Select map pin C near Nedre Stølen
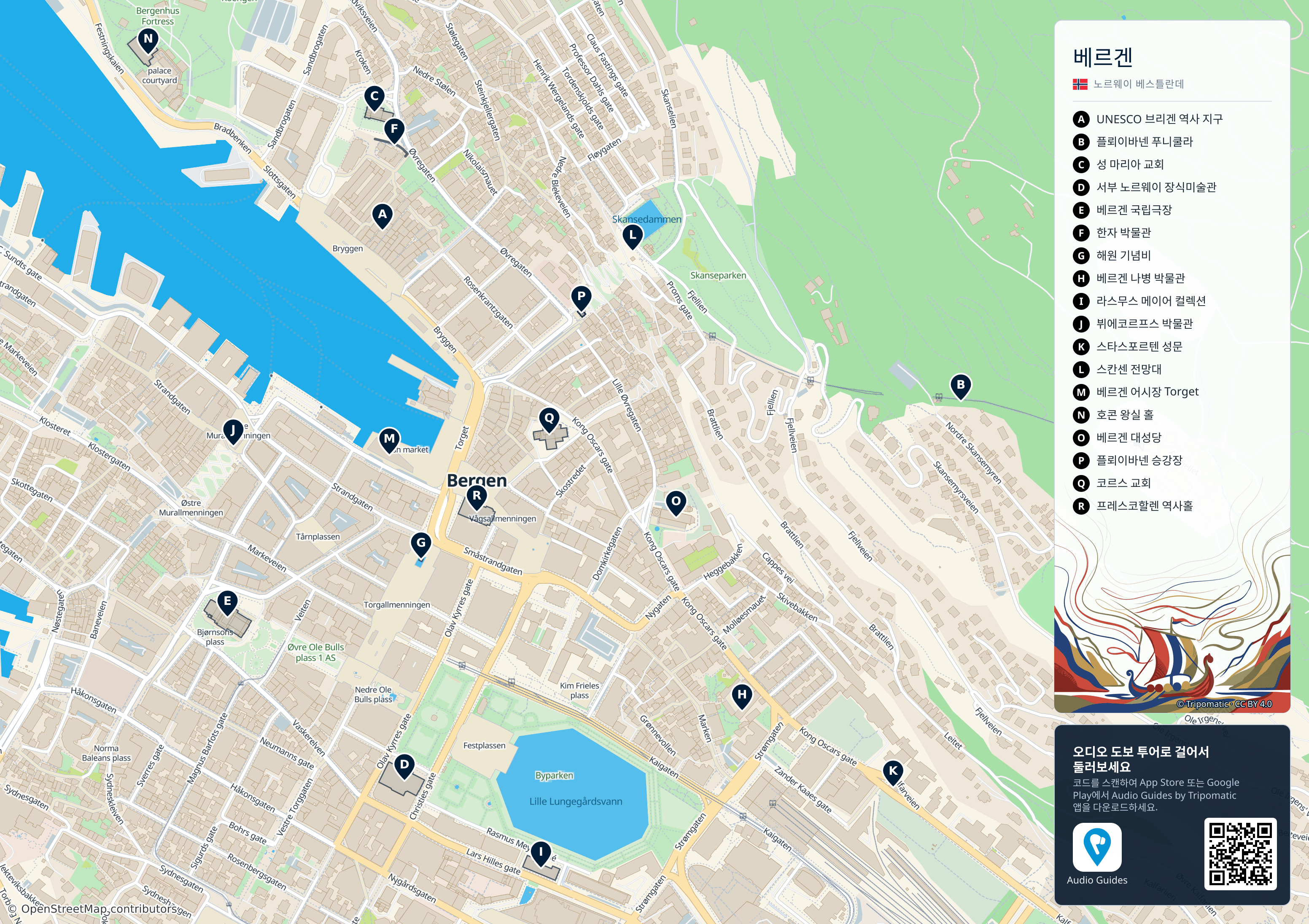The height and width of the screenshot is (924, 1309). point(374,98)
